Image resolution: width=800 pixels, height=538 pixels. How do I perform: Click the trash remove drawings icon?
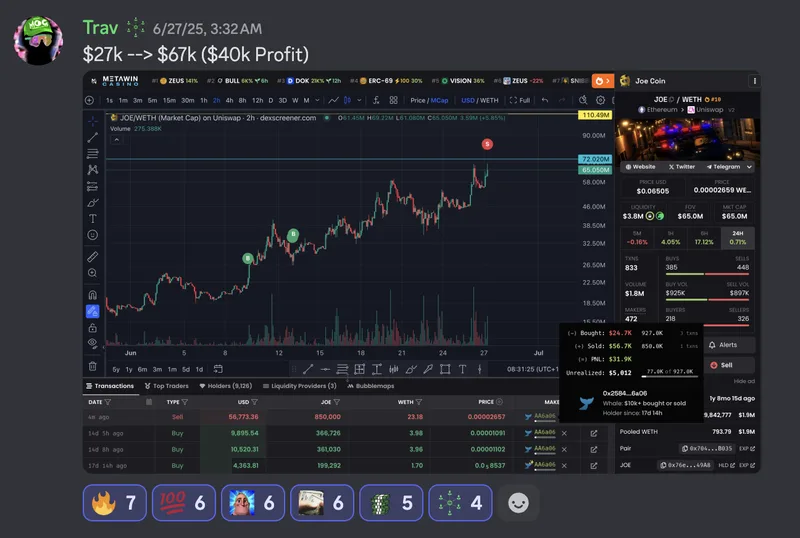(x=92, y=365)
